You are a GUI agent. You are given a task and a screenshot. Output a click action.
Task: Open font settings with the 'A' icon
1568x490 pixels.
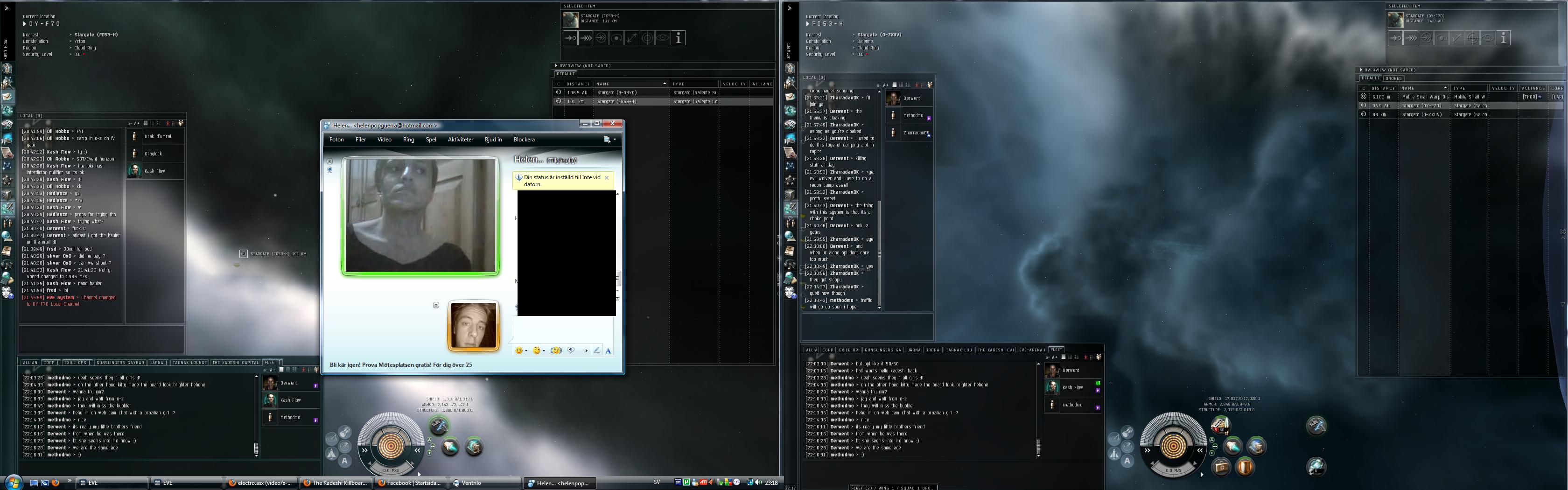coord(608,350)
